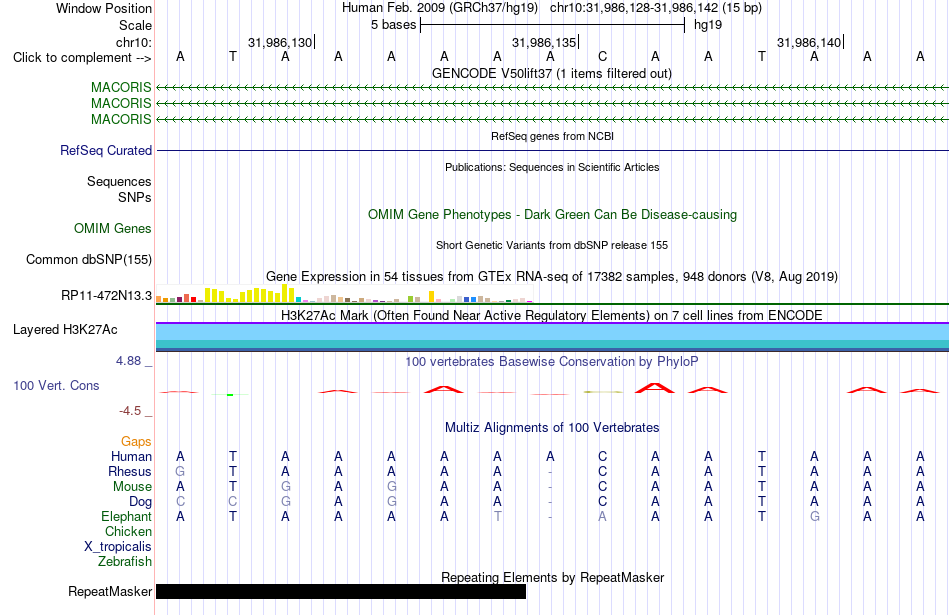Screen dimensions: 950x615
Task: Select the middle MACORIS transcript label
Action: (121, 103)
